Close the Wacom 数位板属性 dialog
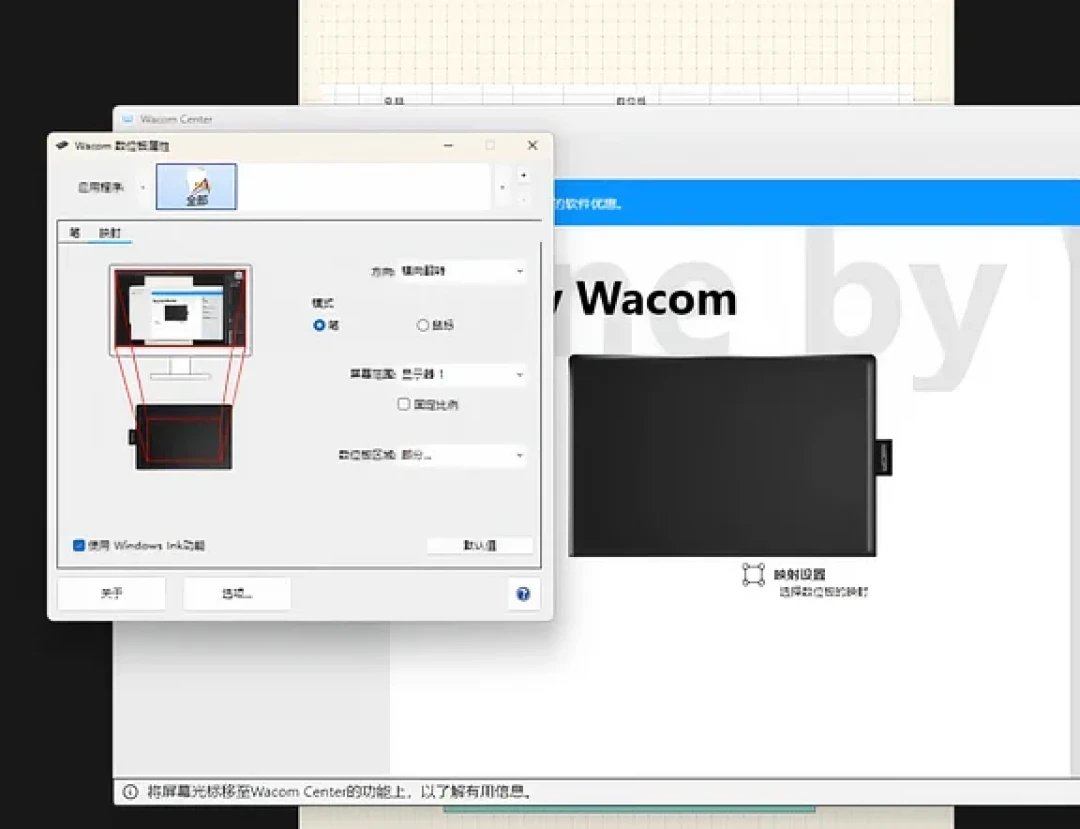This screenshot has height=829, width=1080. [532, 145]
